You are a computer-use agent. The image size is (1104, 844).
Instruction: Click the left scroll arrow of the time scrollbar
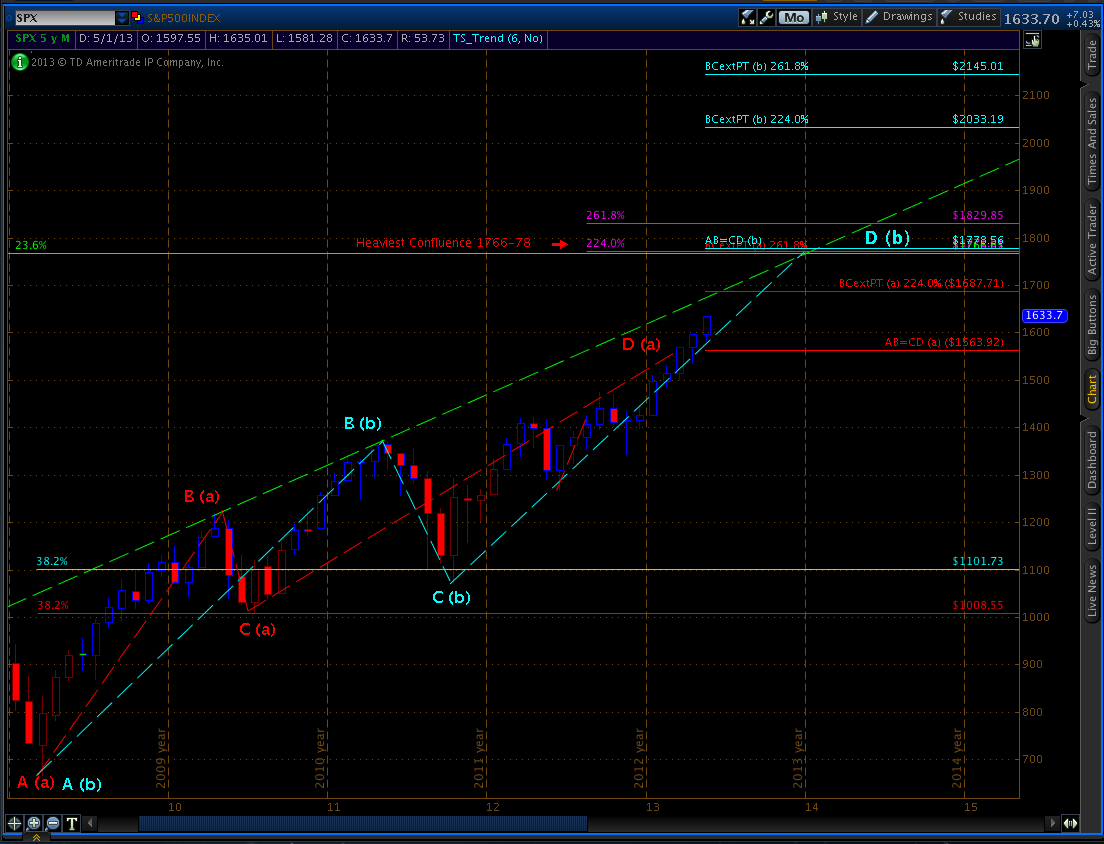pyautogui.click(x=89, y=823)
